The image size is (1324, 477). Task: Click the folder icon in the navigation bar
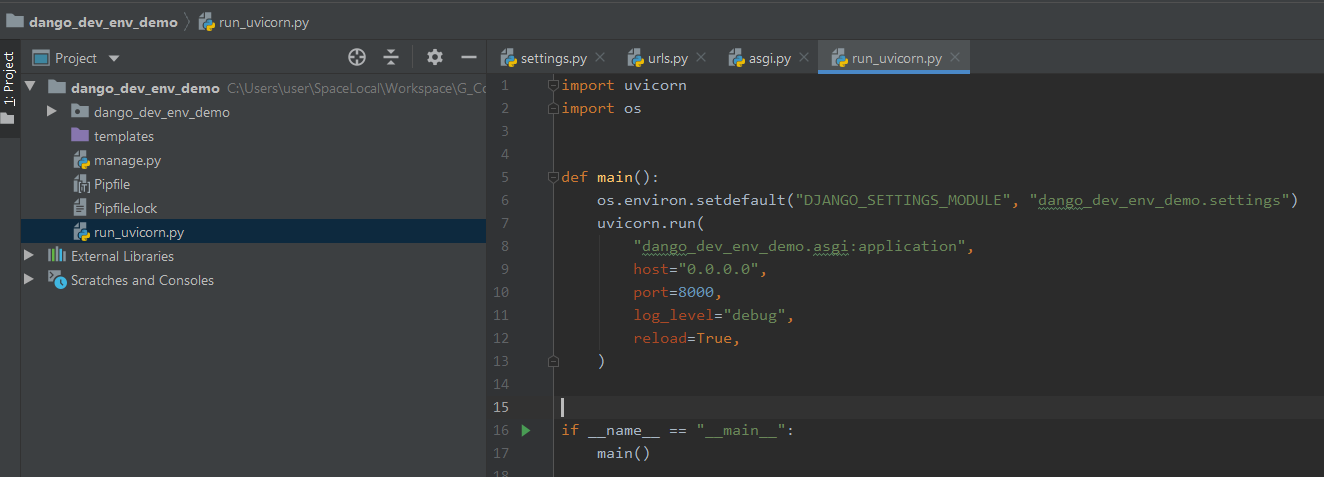(x=14, y=21)
